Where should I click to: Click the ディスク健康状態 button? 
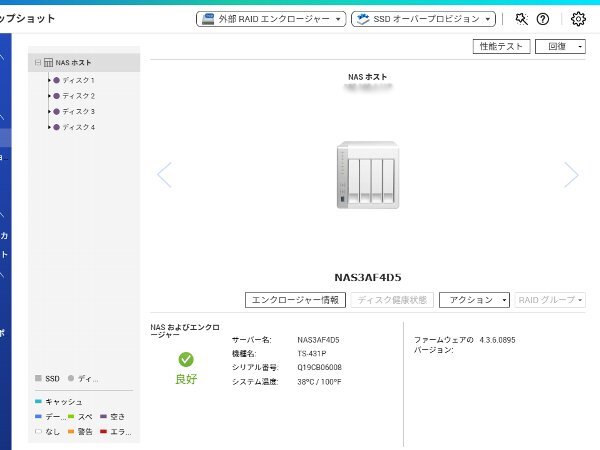(x=392, y=300)
